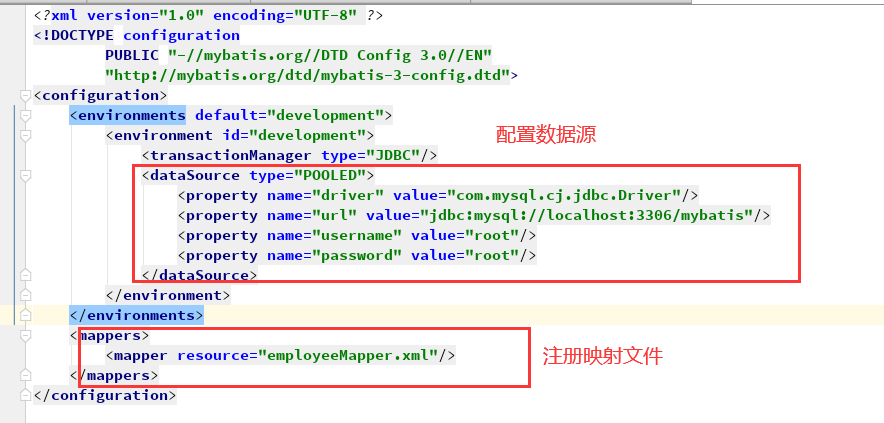Collapse the environment id=development fold marker

pyautogui.click(x=24, y=136)
